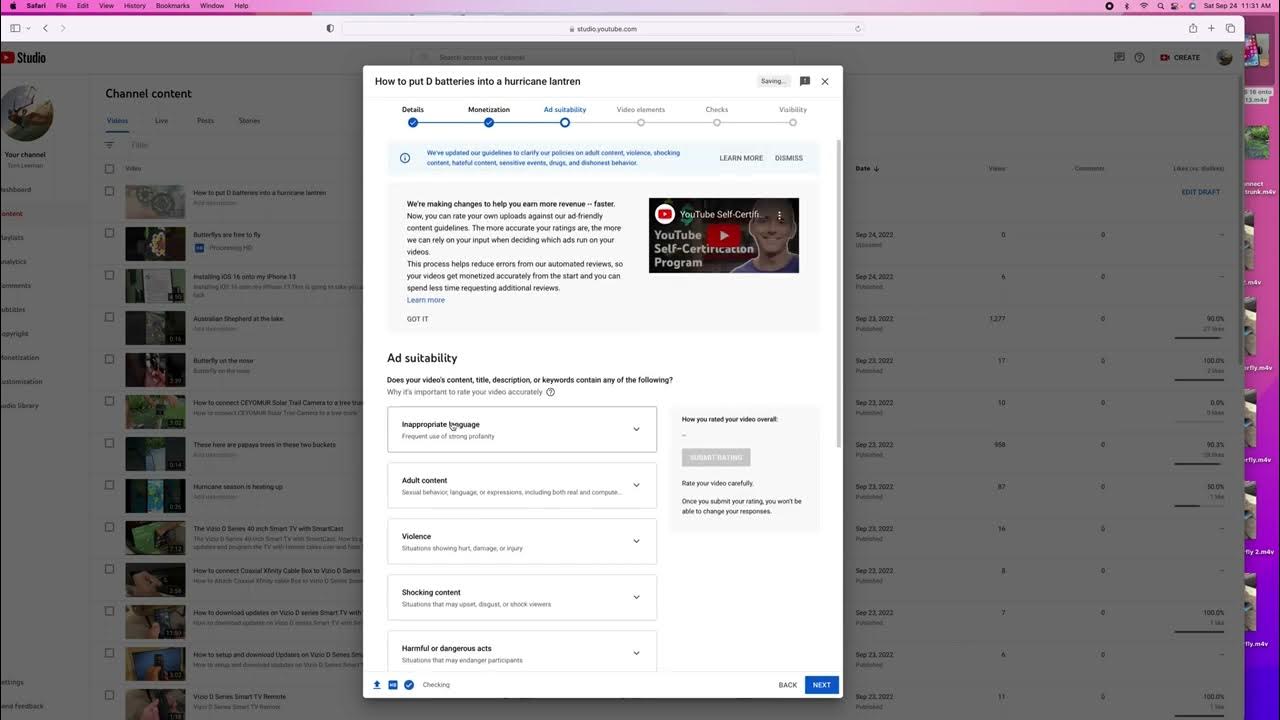Expand the Shocking content section
Screen dimensions: 1280x720
point(522,597)
